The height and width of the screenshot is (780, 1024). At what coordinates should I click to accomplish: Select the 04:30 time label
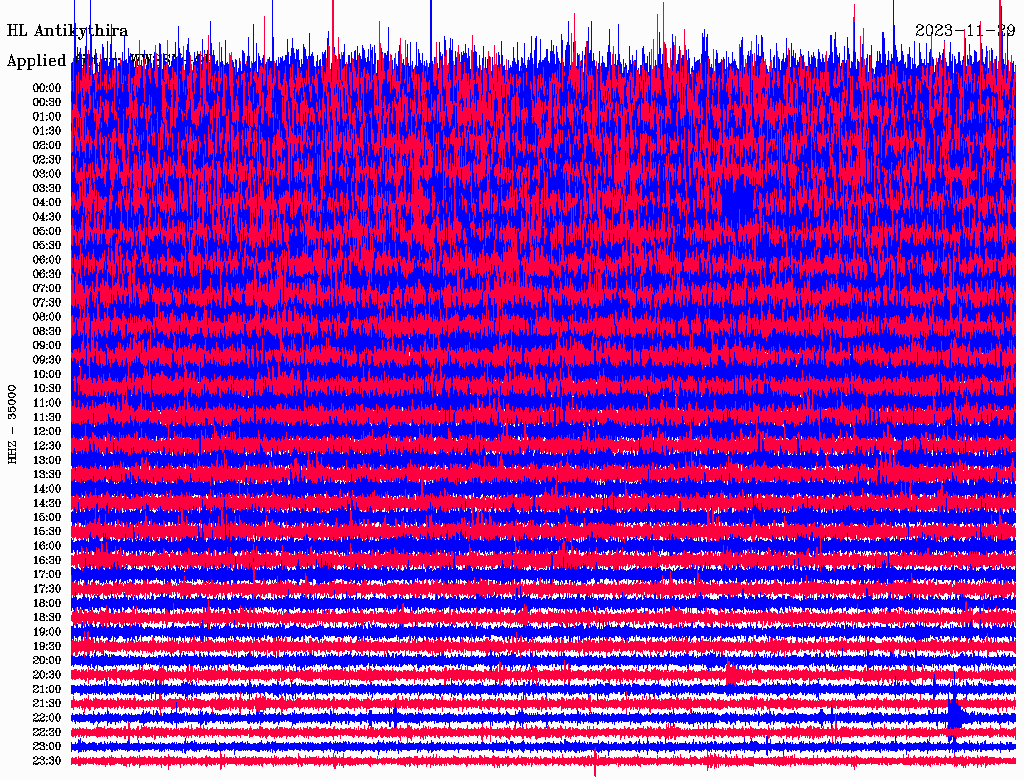click(x=47, y=217)
